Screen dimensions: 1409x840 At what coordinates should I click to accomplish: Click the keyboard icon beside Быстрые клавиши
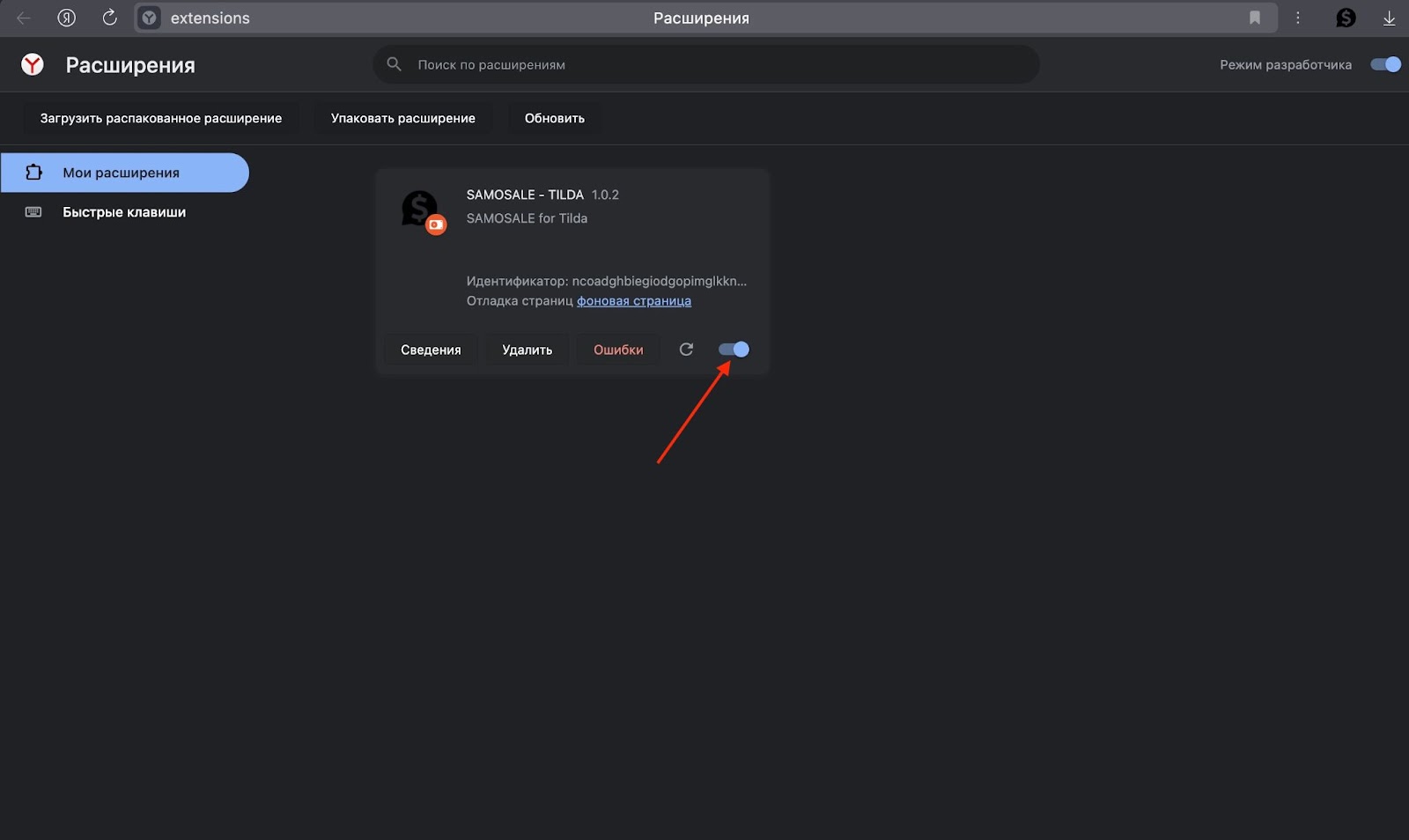pos(33,212)
